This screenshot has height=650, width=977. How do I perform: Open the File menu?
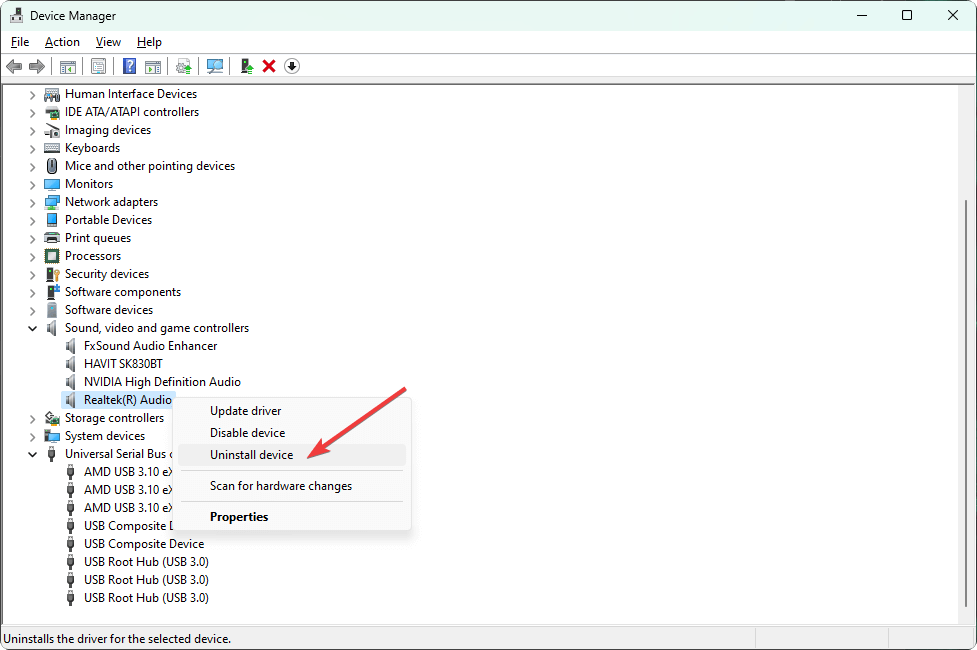click(x=20, y=42)
